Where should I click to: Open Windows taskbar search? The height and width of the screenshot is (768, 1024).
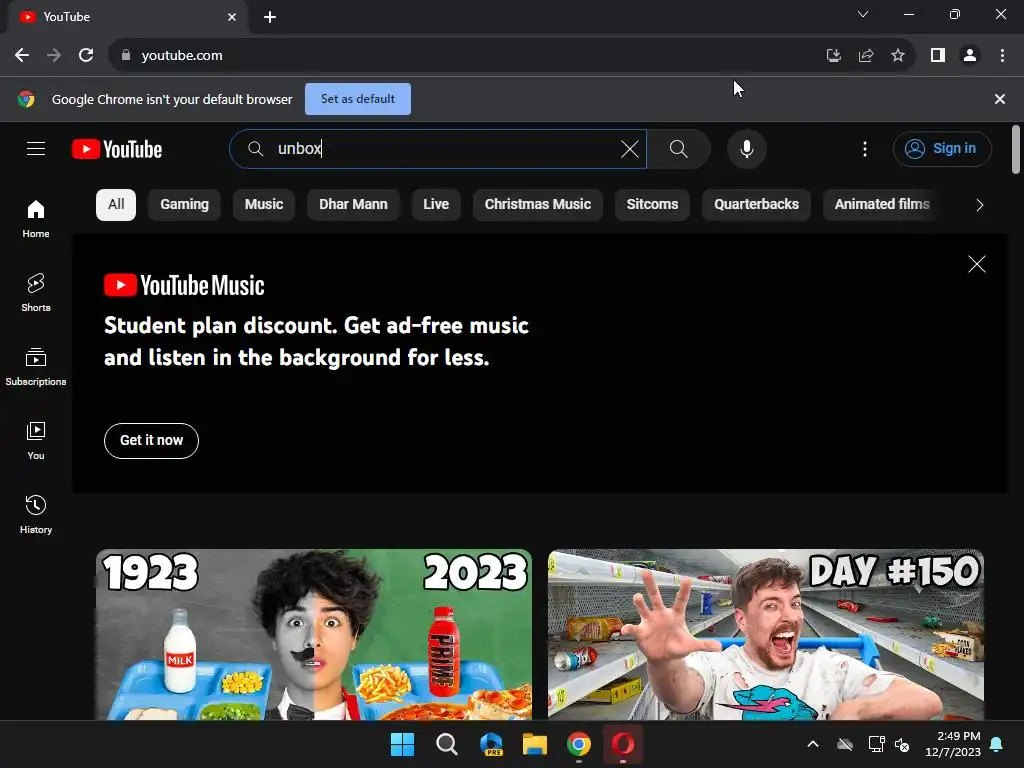(447, 744)
